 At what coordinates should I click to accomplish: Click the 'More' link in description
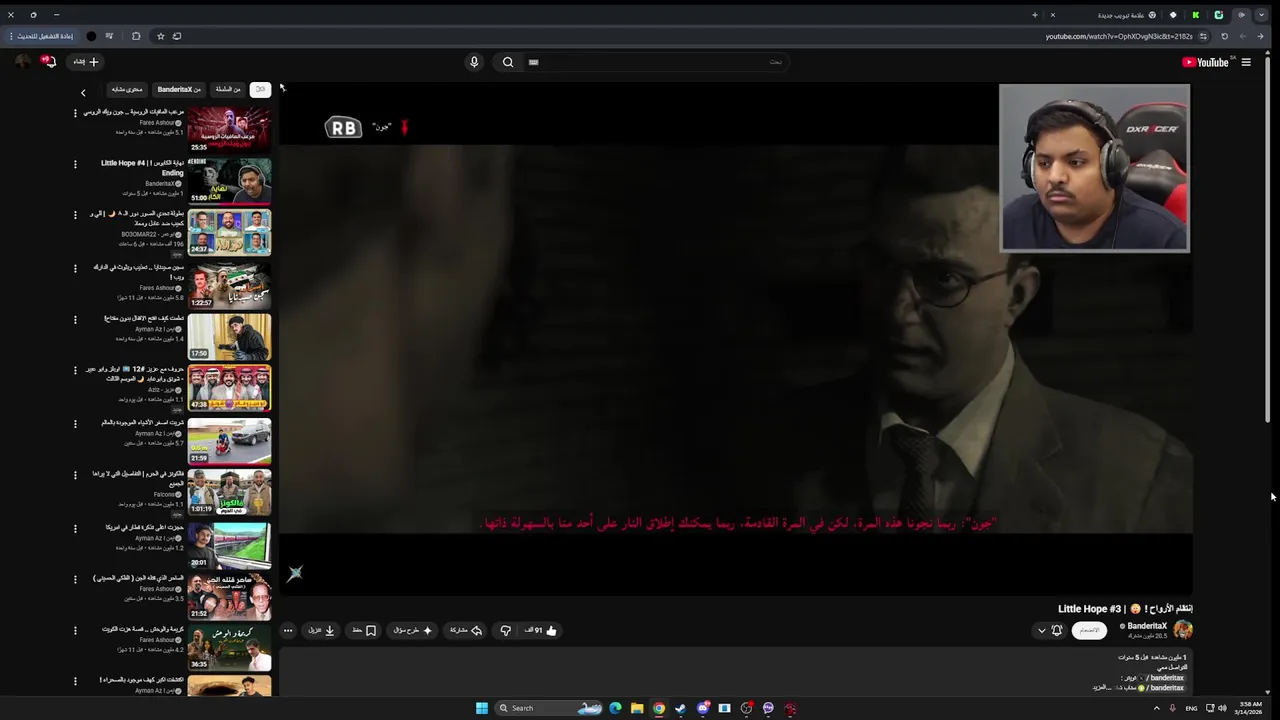(x=1100, y=688)
